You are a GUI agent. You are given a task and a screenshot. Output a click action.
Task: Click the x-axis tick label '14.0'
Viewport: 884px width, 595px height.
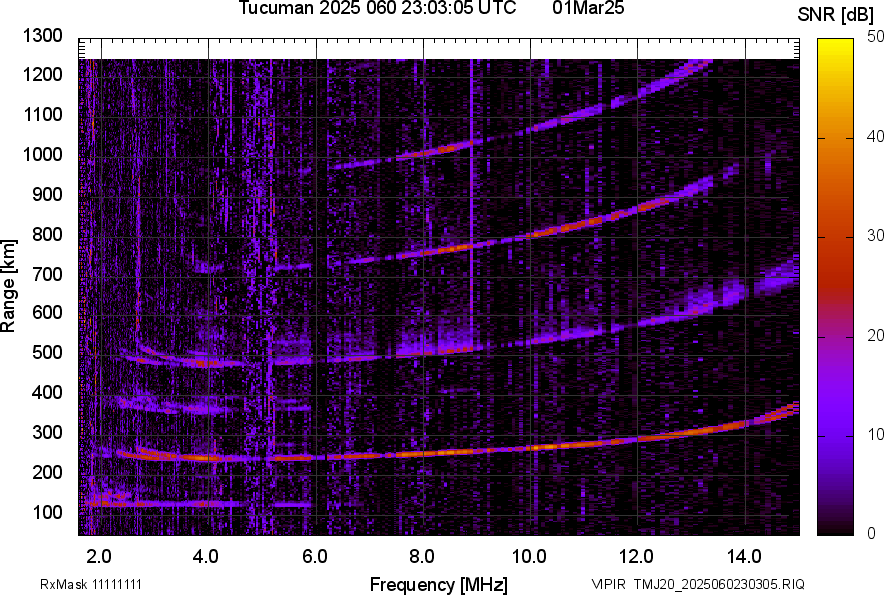[x=745, y=556]
